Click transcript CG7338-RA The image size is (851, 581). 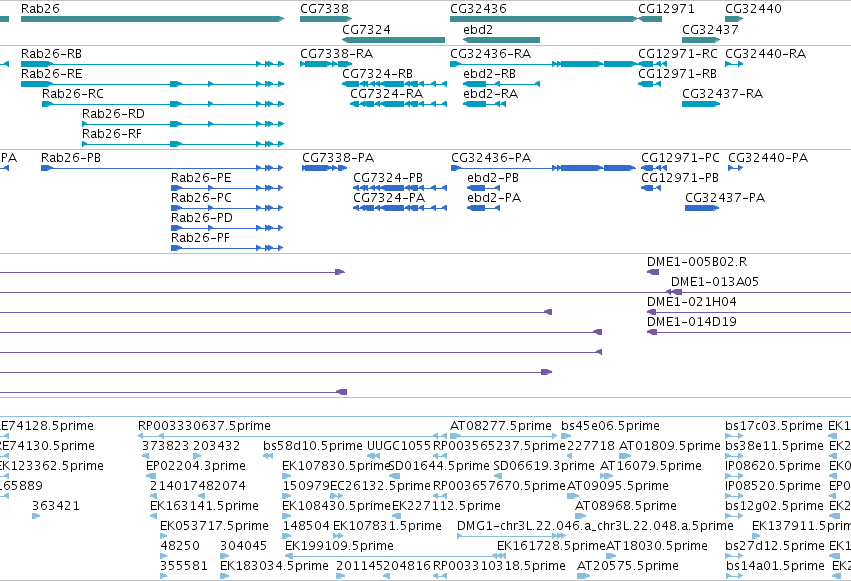[x=326, y=64]
